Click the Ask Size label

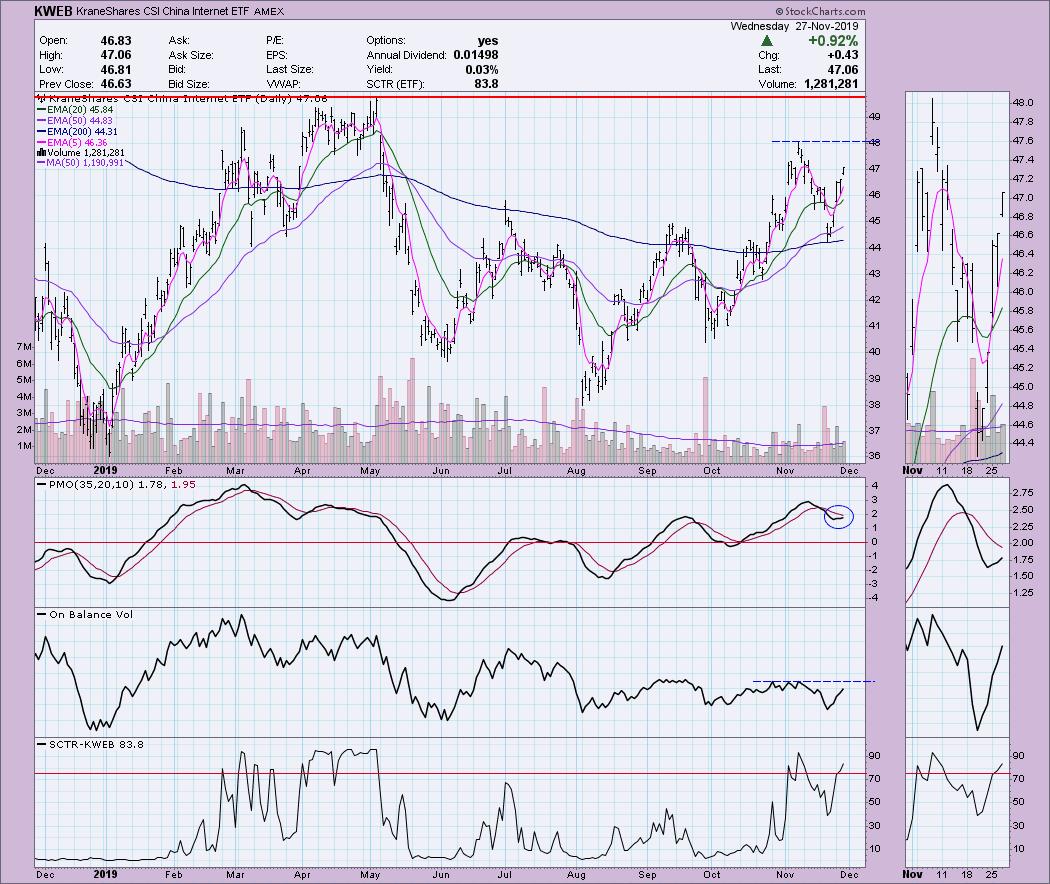(191, 55)
